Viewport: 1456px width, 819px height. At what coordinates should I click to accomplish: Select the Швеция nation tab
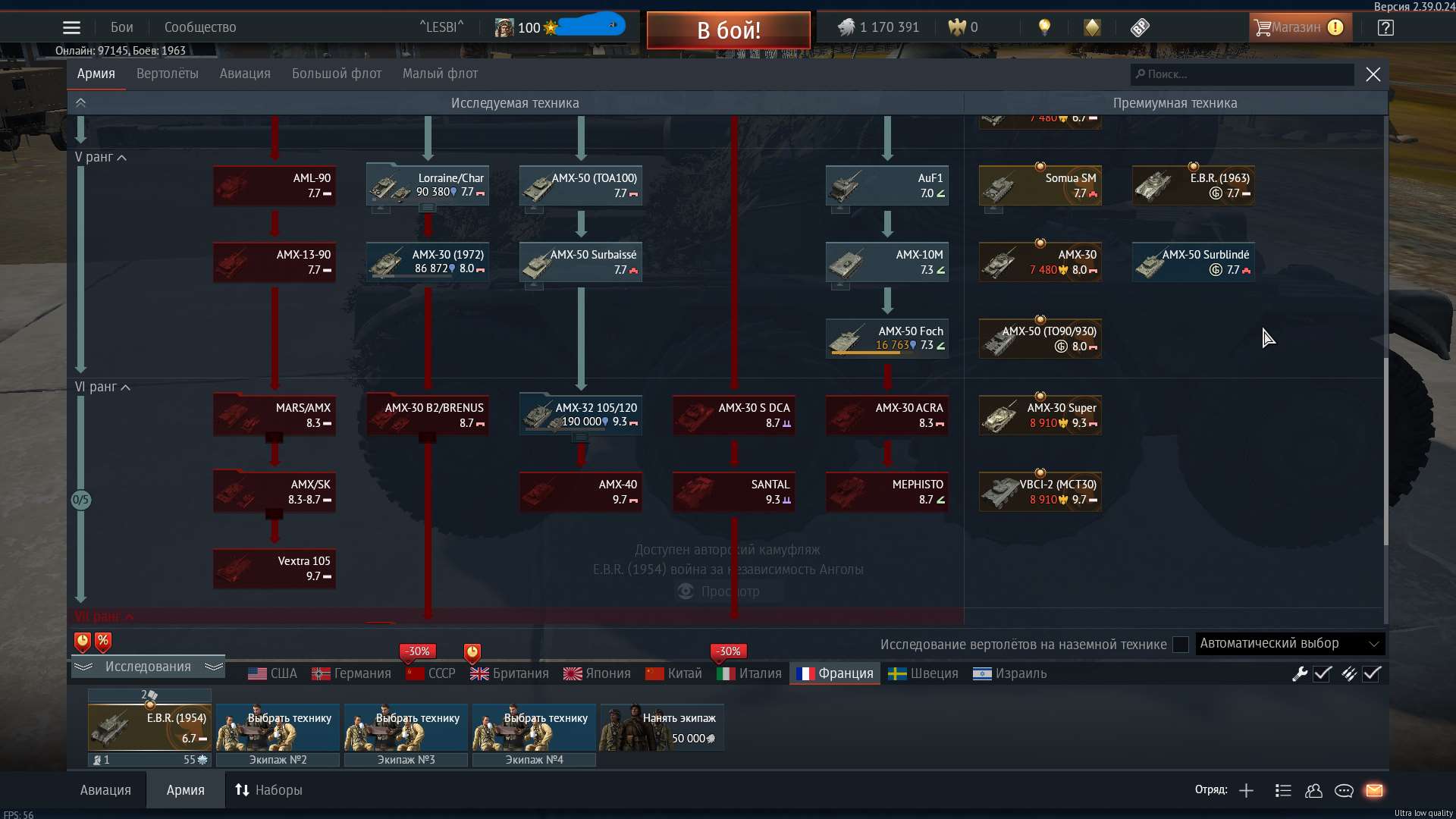pyautogui.click(x=924, y=673)
